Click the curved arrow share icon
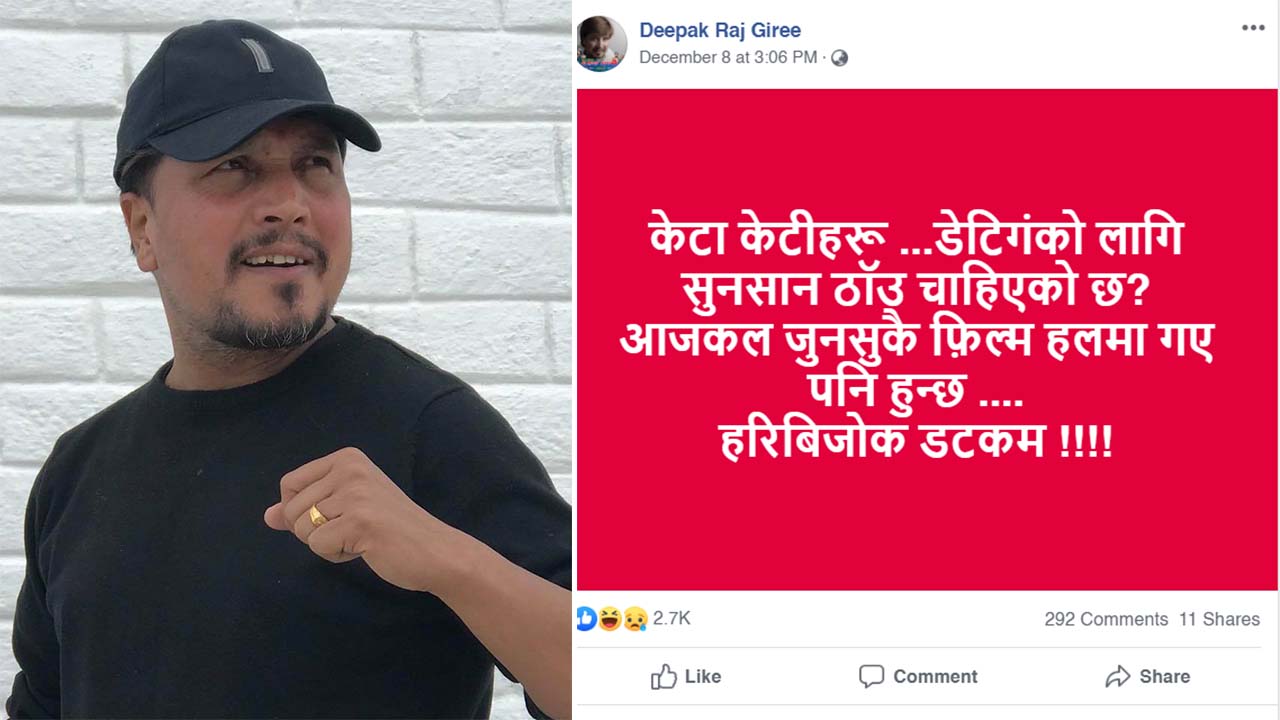Screen dimensions: 1280x720 1117,677
